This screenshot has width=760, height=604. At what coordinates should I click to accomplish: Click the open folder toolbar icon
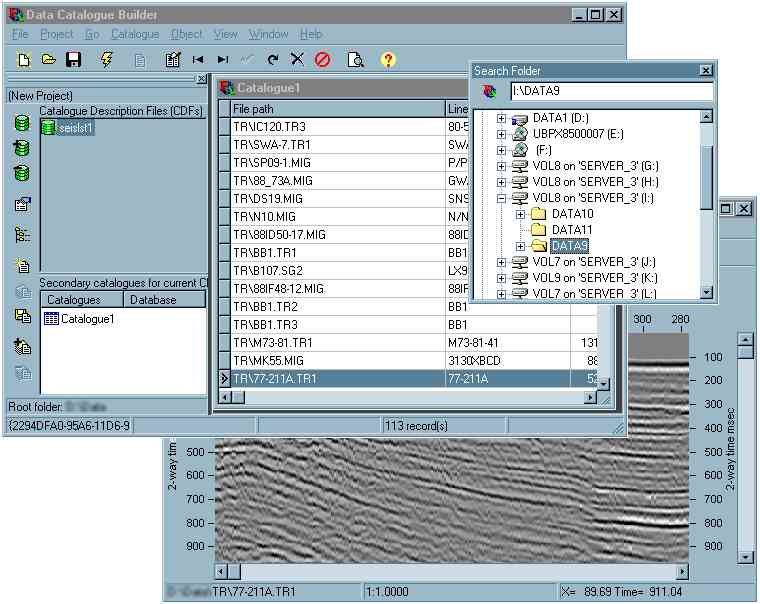[48, 60]
